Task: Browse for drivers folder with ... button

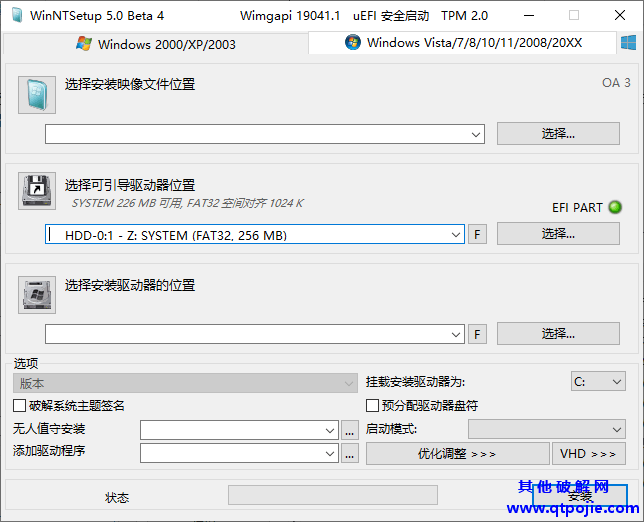Action: [x=350, y=453]
